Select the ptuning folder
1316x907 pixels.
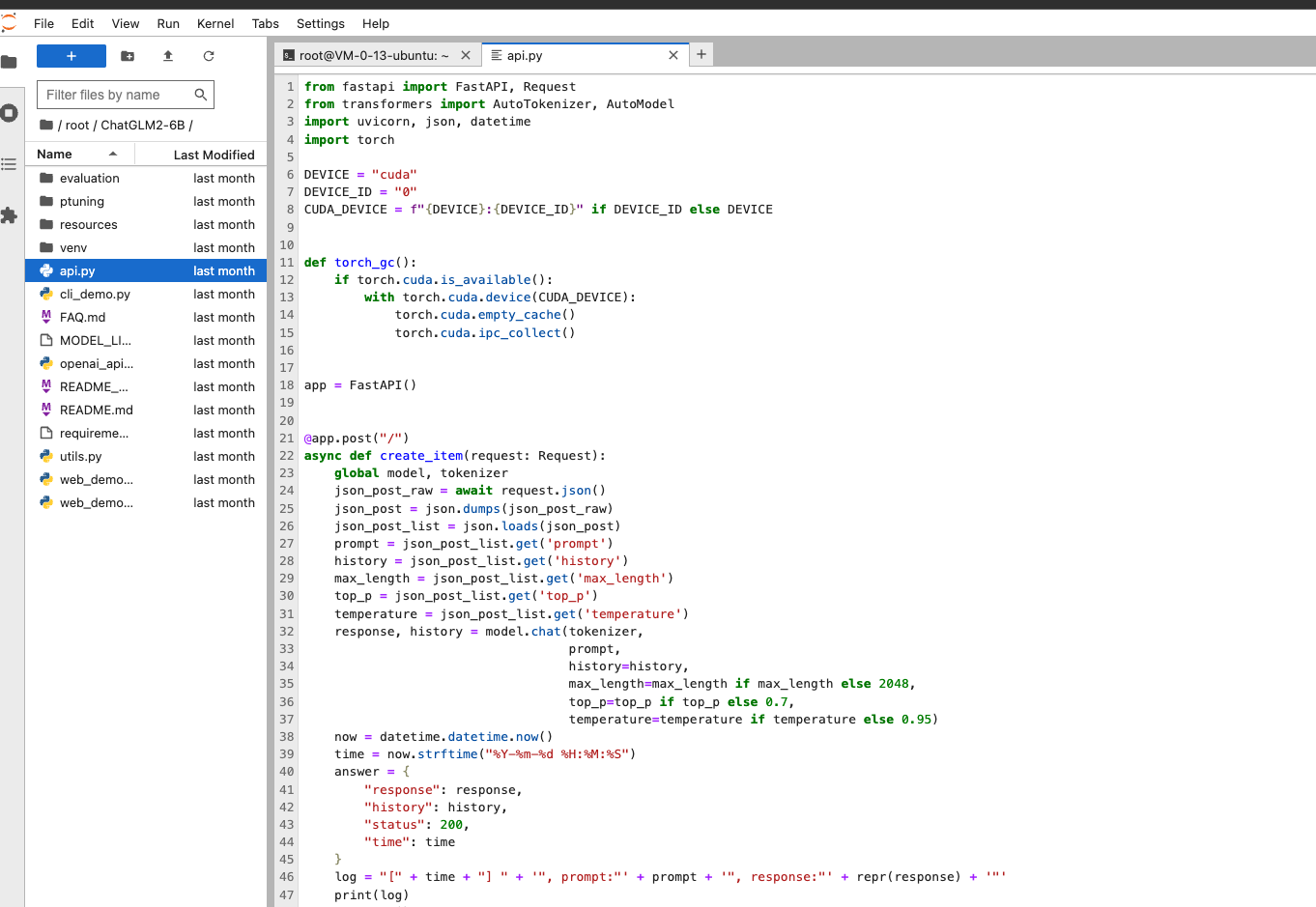tap(146, 201)
